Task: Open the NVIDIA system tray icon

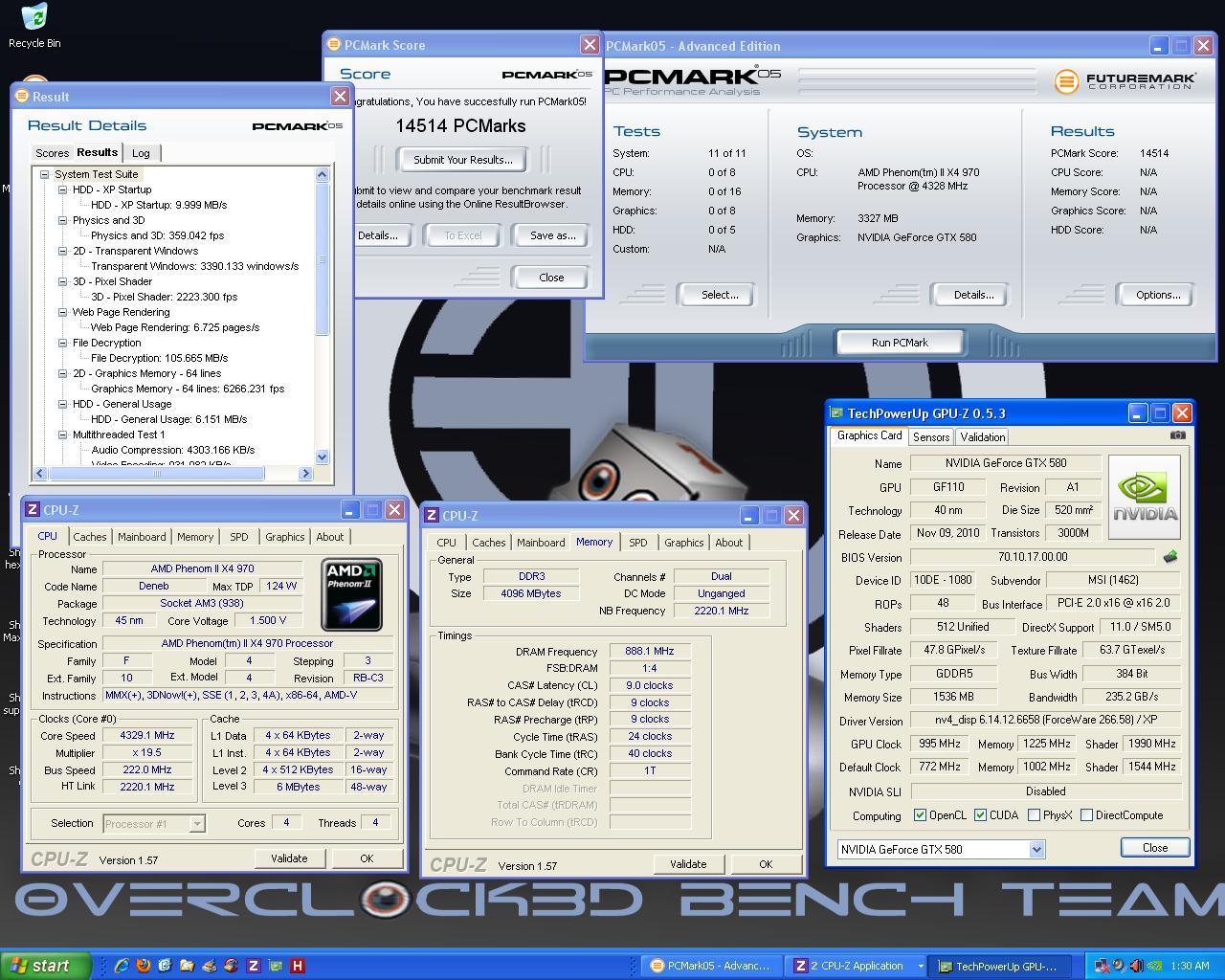Action: (1155, 966)
